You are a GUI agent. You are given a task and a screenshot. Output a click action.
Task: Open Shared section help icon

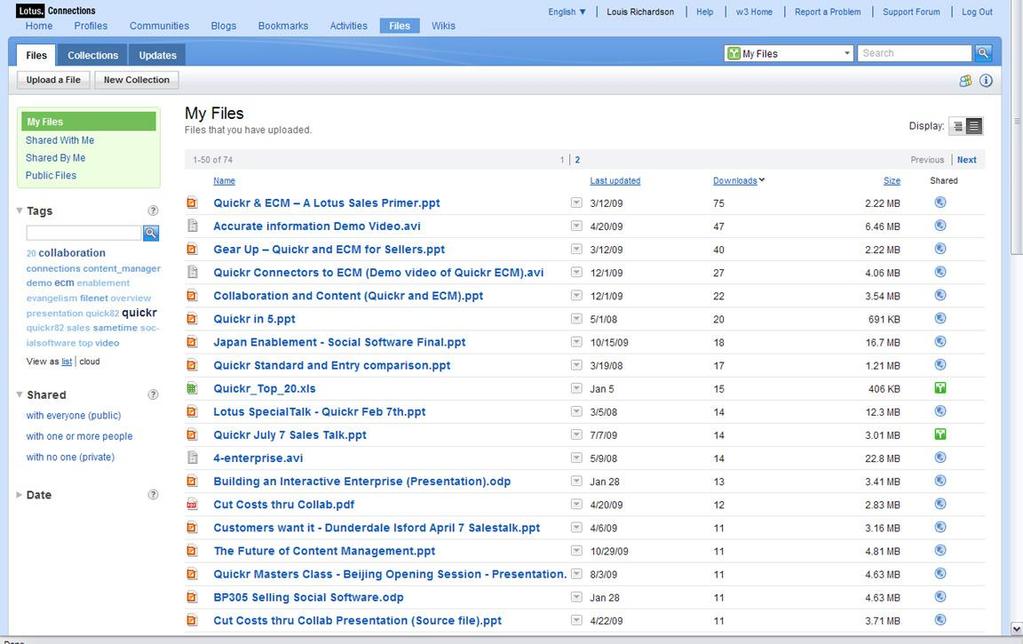[153, 395]
